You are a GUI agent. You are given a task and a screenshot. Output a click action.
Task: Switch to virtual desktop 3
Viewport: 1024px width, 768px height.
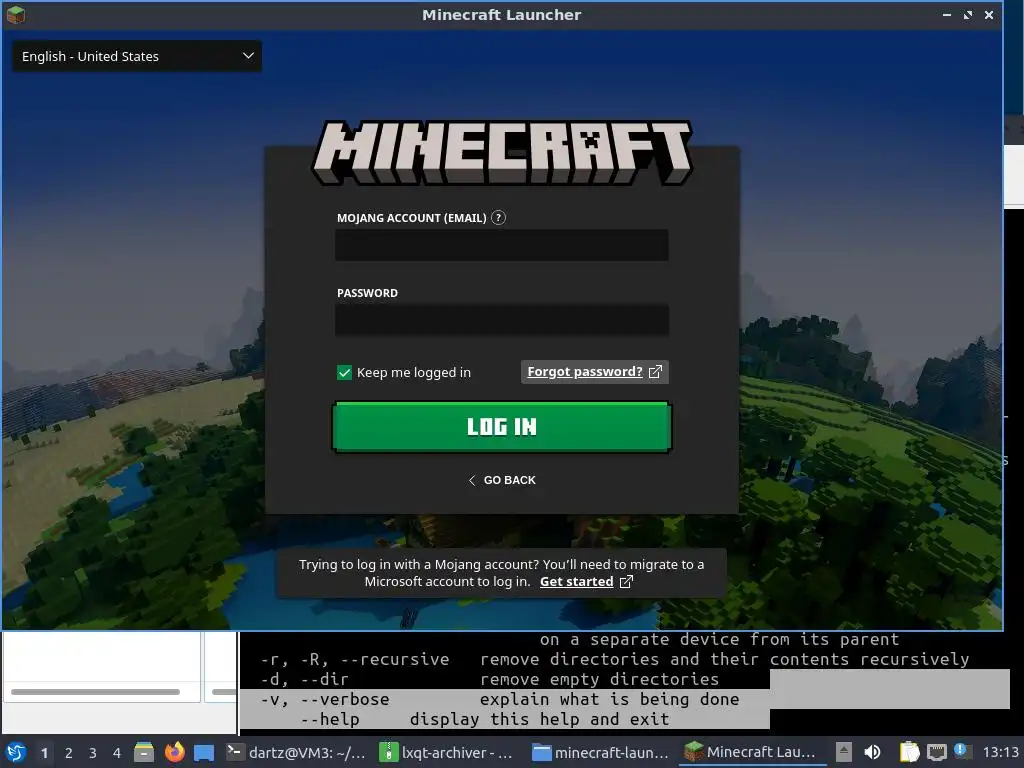(93, 753)
